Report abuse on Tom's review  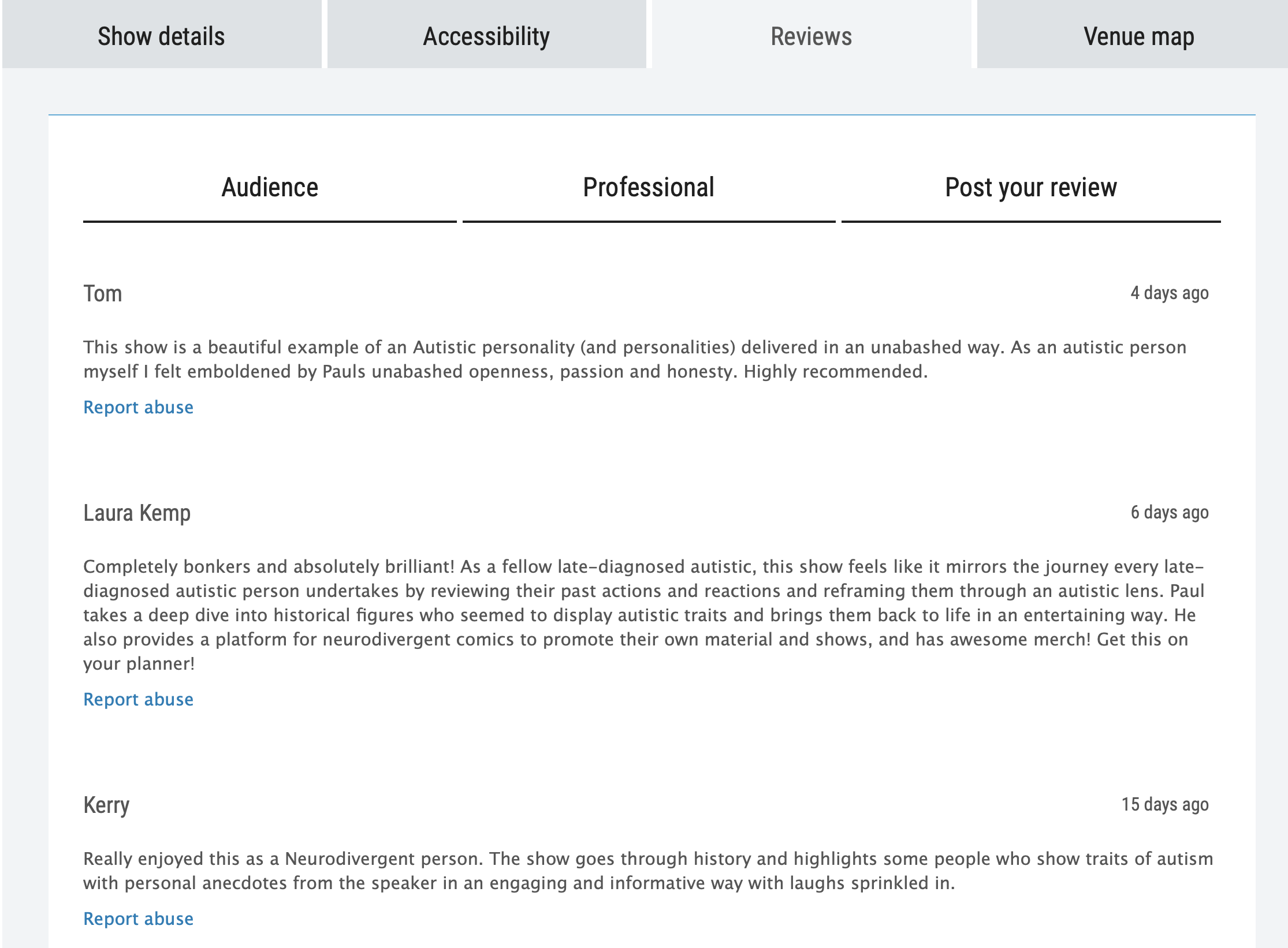(138, 407)
